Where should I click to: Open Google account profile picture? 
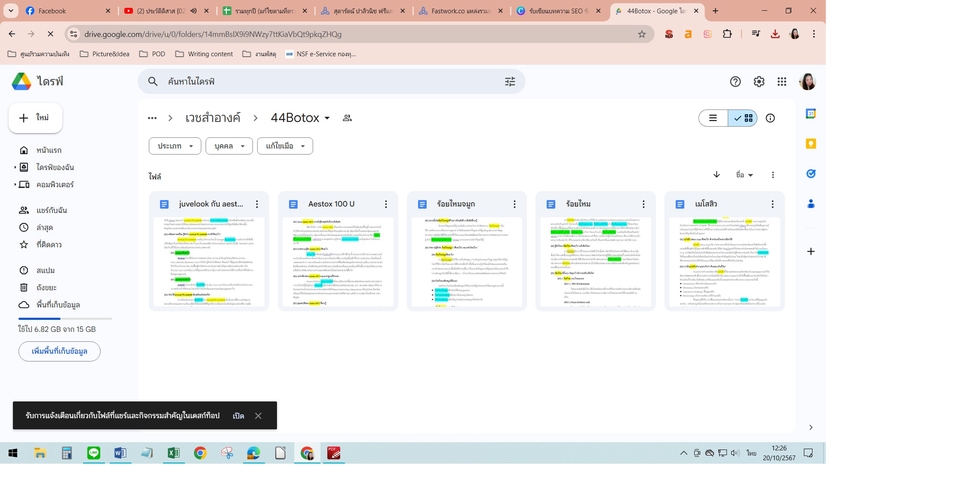click(808, 81)
